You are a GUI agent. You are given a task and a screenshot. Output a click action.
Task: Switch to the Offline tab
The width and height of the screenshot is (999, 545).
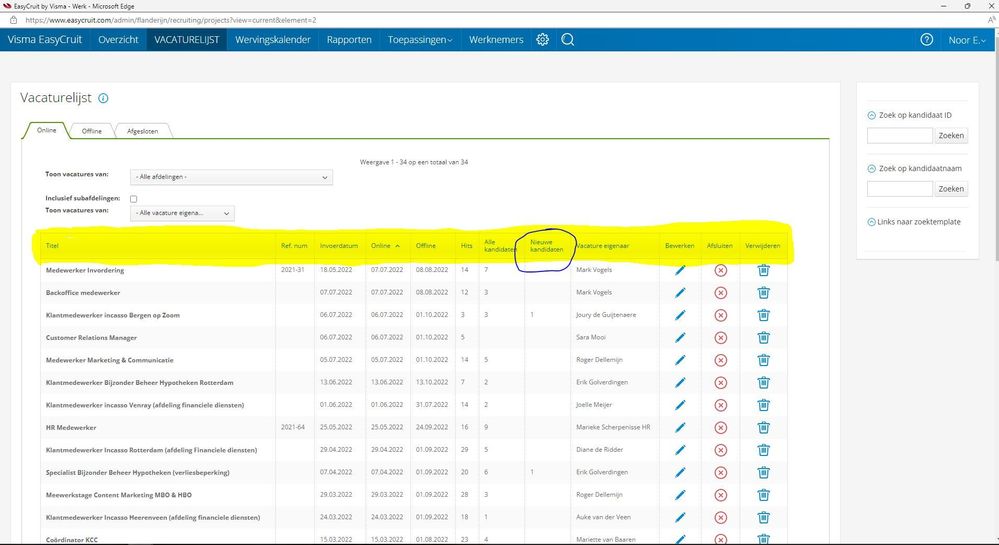click(92, 131)
